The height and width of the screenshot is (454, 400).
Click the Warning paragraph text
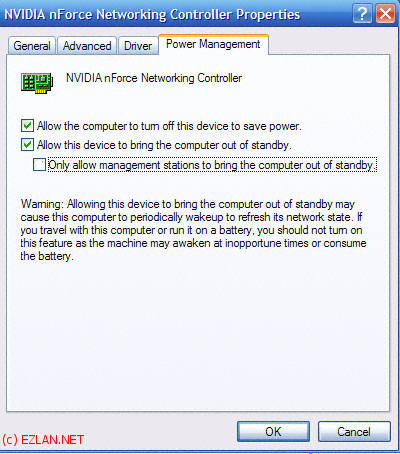[x=193, y=230]
